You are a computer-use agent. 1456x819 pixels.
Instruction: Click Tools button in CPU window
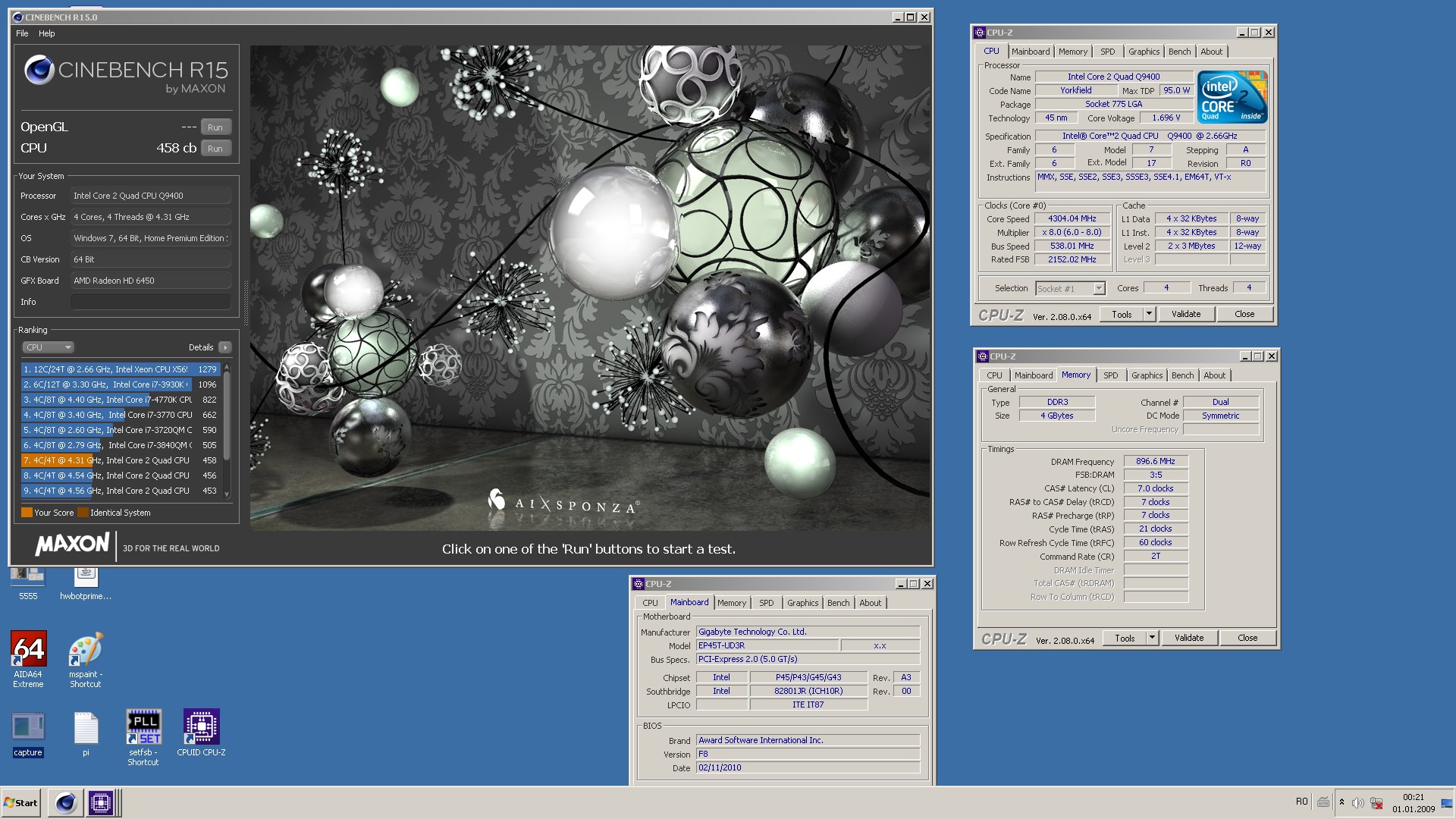pos(1122,314)
